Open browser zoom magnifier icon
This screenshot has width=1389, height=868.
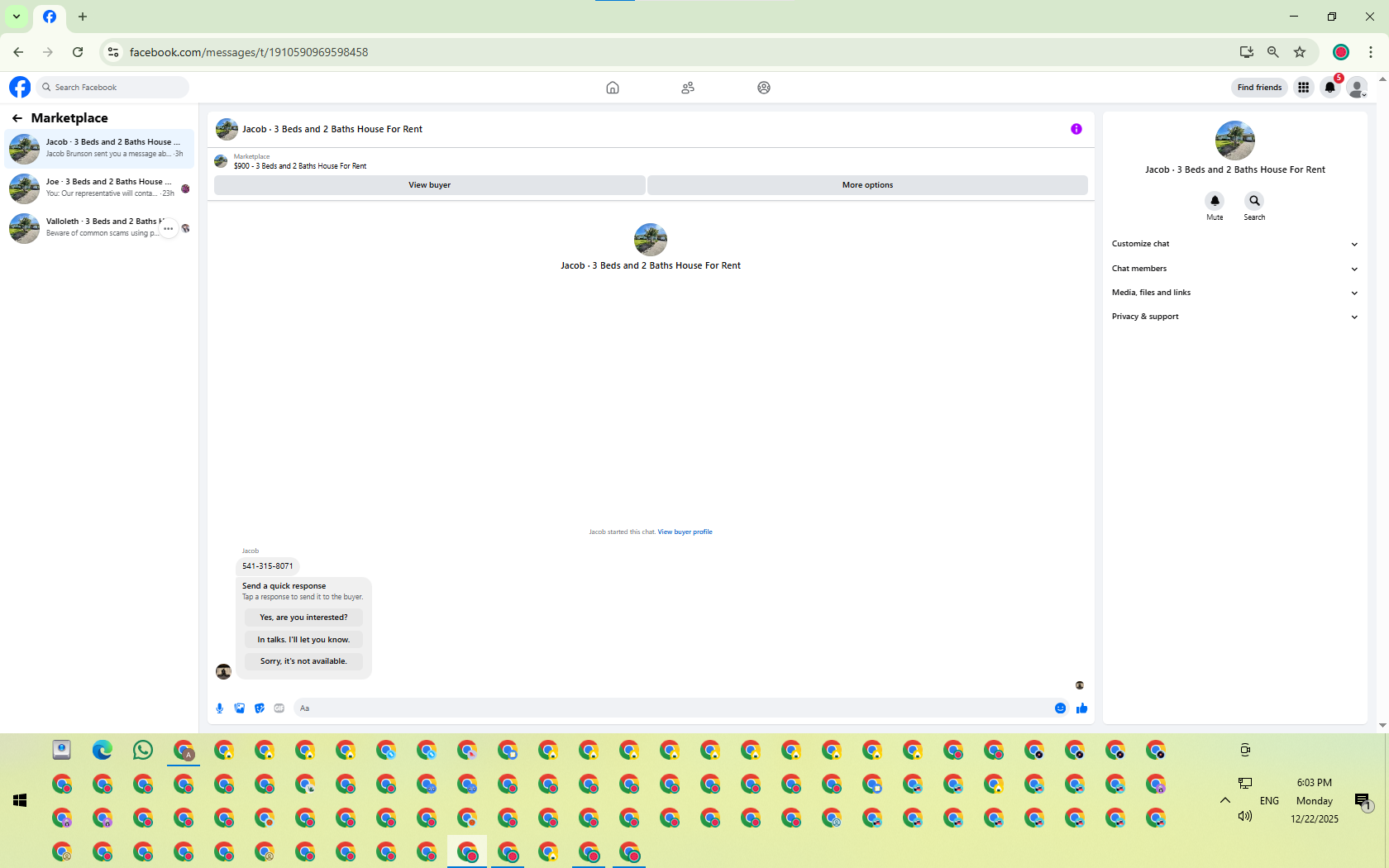(1273, 52)
